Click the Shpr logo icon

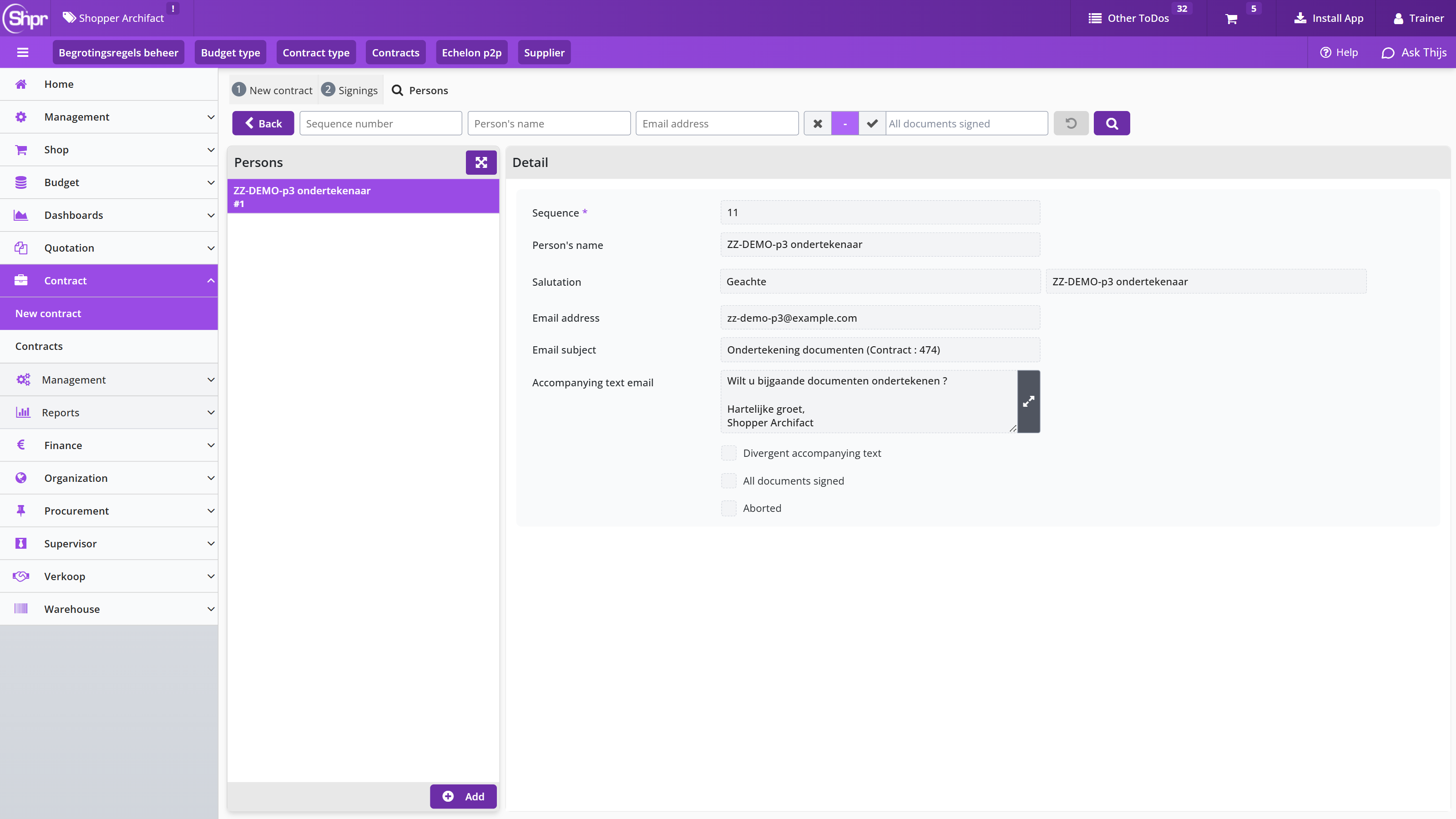[25, 18]
